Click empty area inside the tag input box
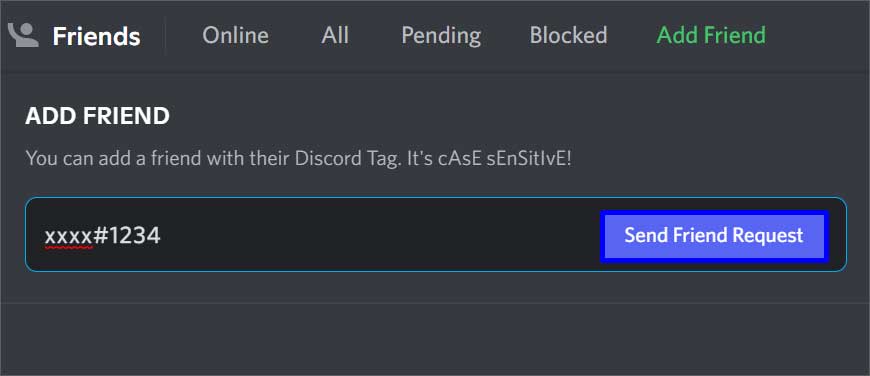870x376 pixels. [x=377, y=236]
